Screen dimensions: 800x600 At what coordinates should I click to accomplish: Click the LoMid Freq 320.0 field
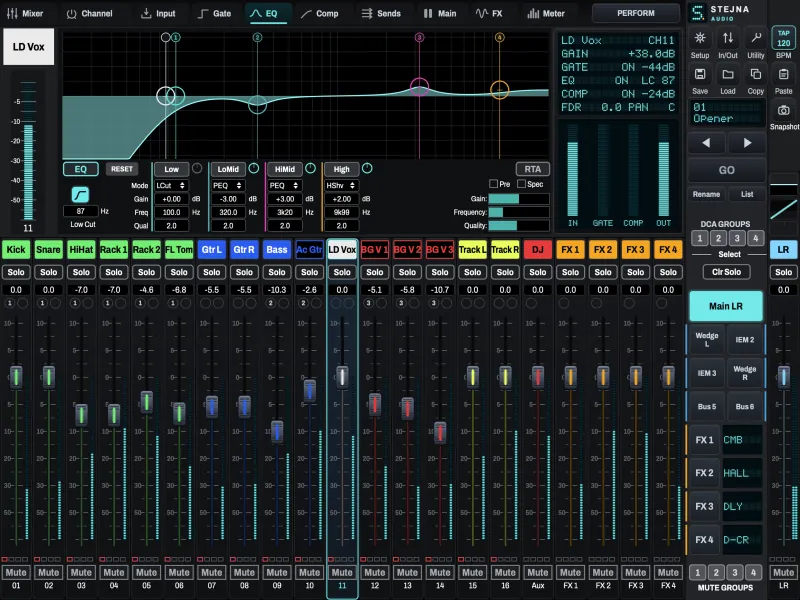(228, 212)
